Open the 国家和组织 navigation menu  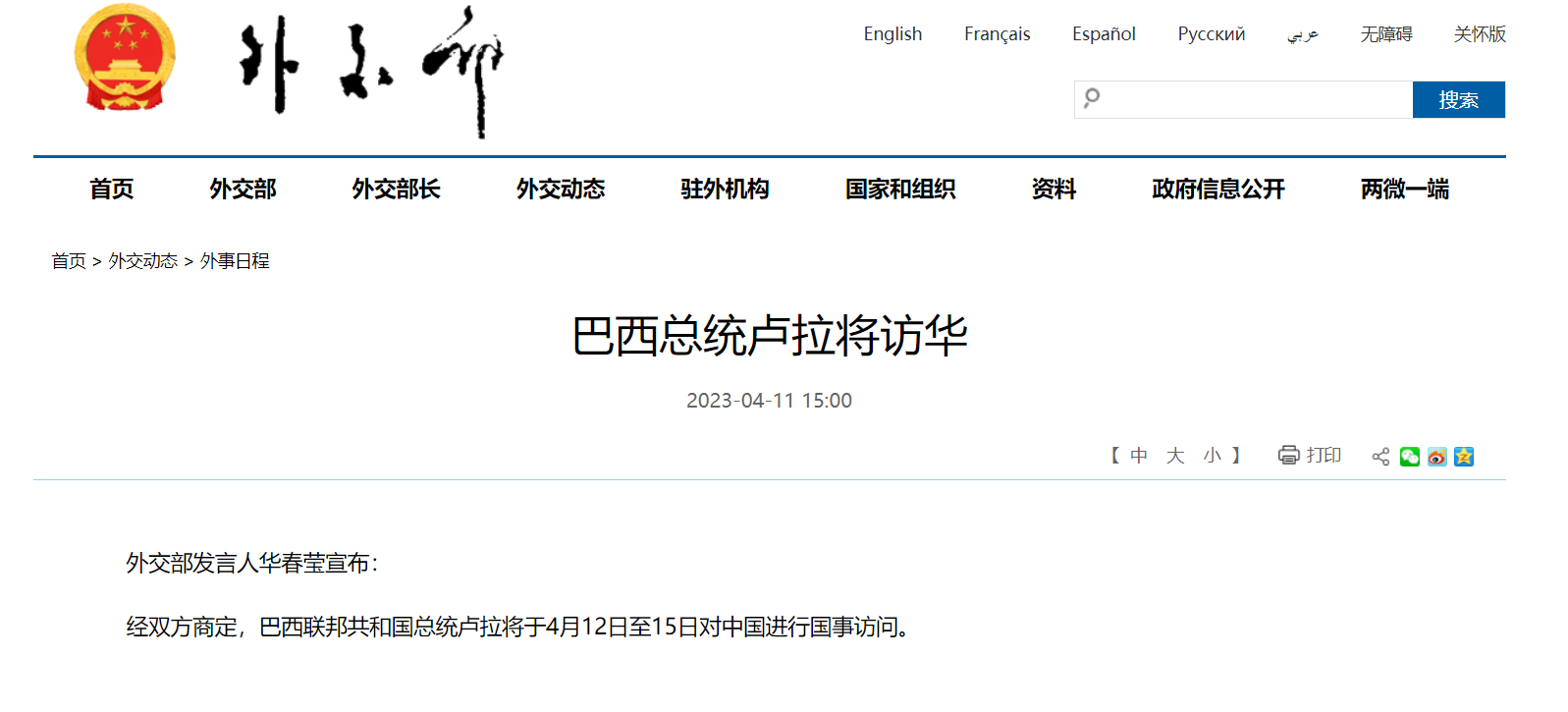pos(900,189)
